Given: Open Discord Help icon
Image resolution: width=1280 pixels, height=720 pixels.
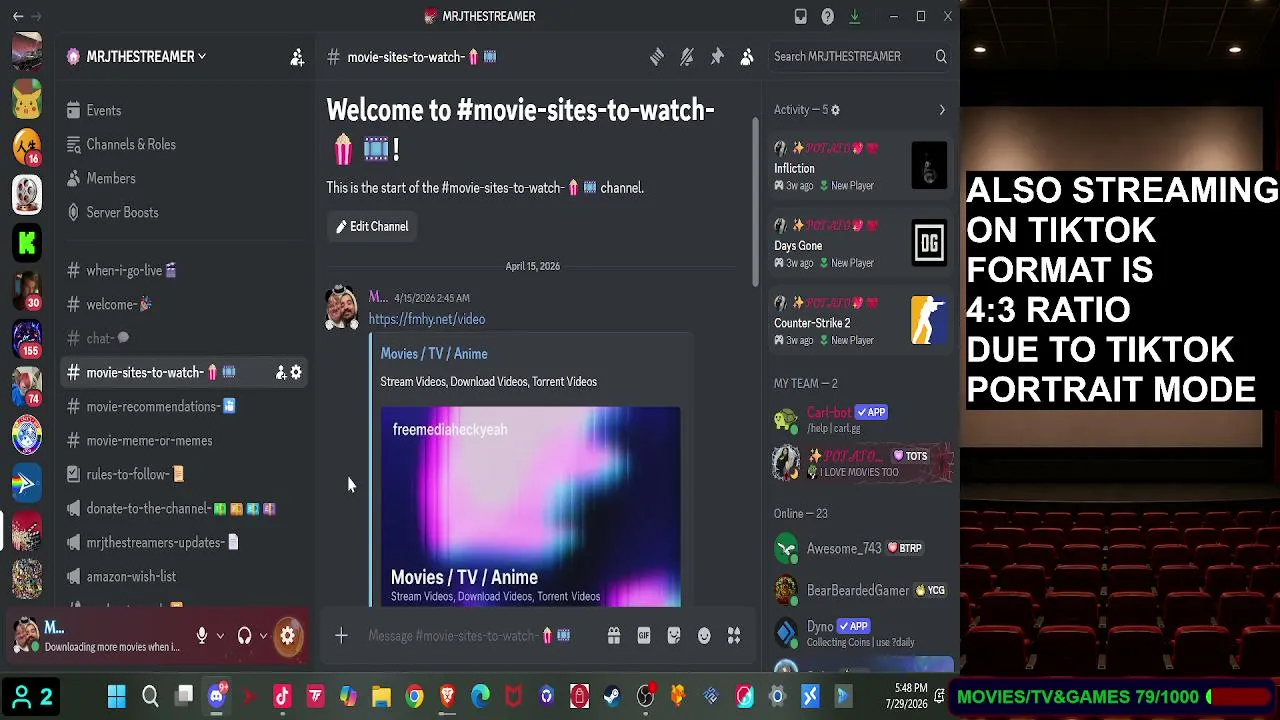Looking at the screenshot, I should click(x=828, y=16).
